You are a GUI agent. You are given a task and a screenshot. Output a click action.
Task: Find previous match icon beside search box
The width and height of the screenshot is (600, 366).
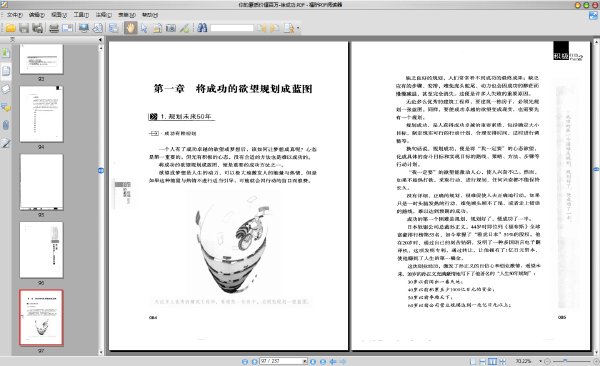261,28
